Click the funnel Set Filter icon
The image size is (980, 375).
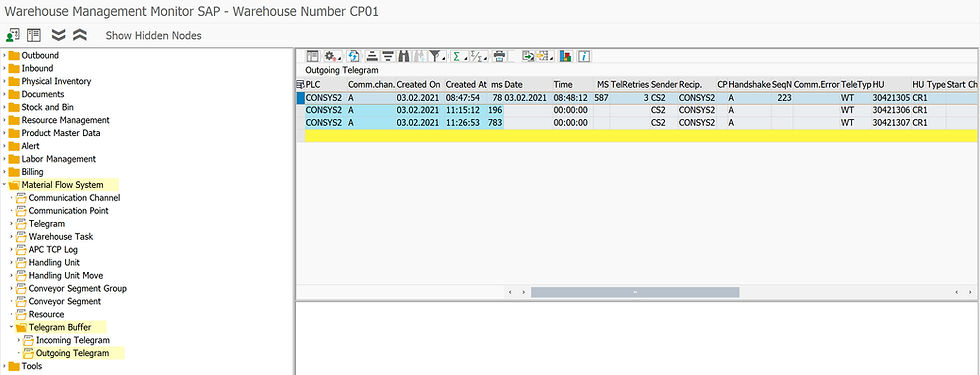click(x=435, y=56)
